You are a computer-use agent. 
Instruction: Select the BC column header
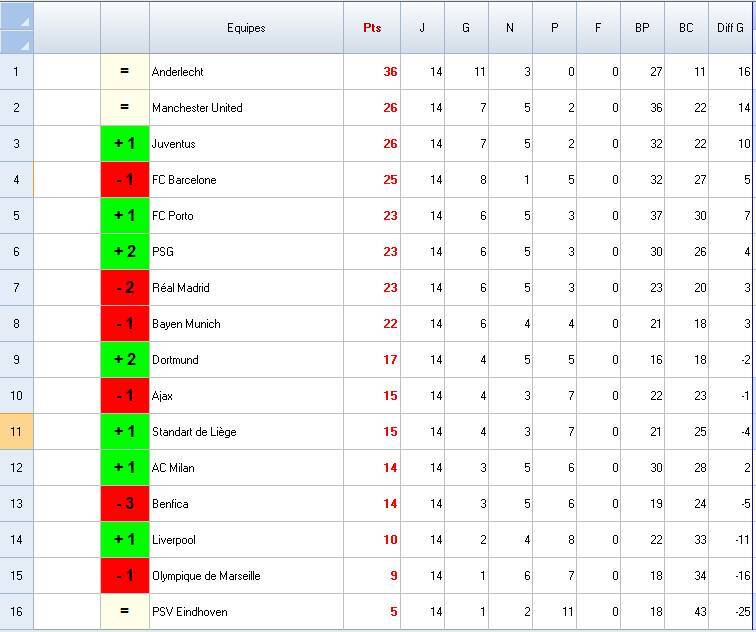[x=686, y=28]
